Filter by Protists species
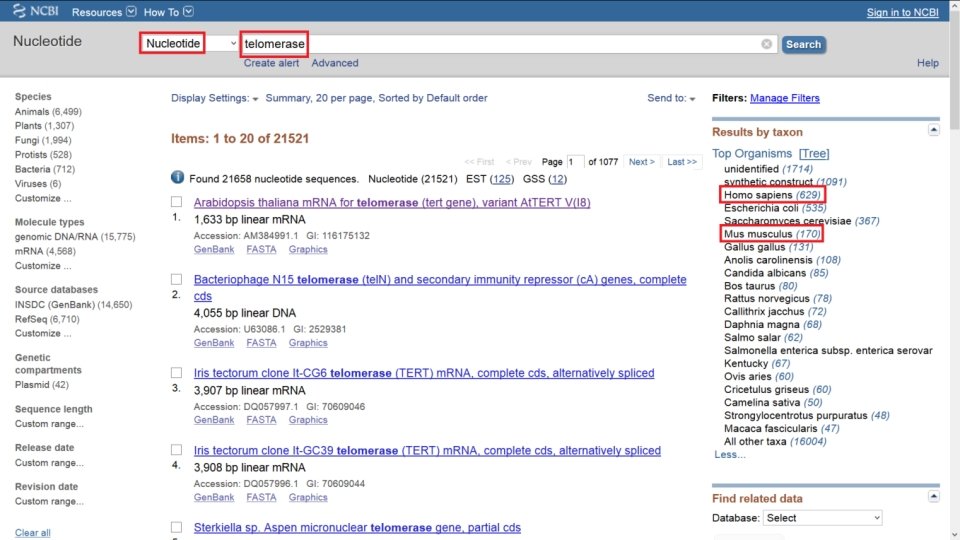Screen dimensions: 960x540 pyautogui.click(x=43, y=154)
